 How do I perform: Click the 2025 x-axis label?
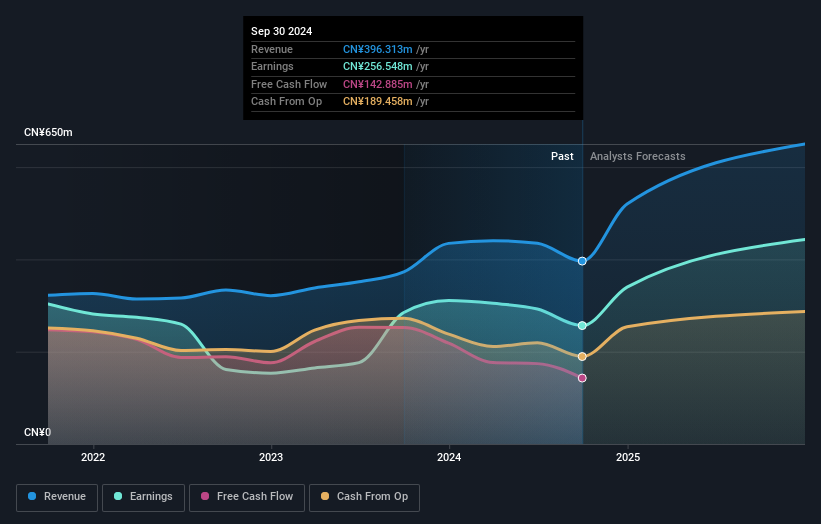(628, 457)
